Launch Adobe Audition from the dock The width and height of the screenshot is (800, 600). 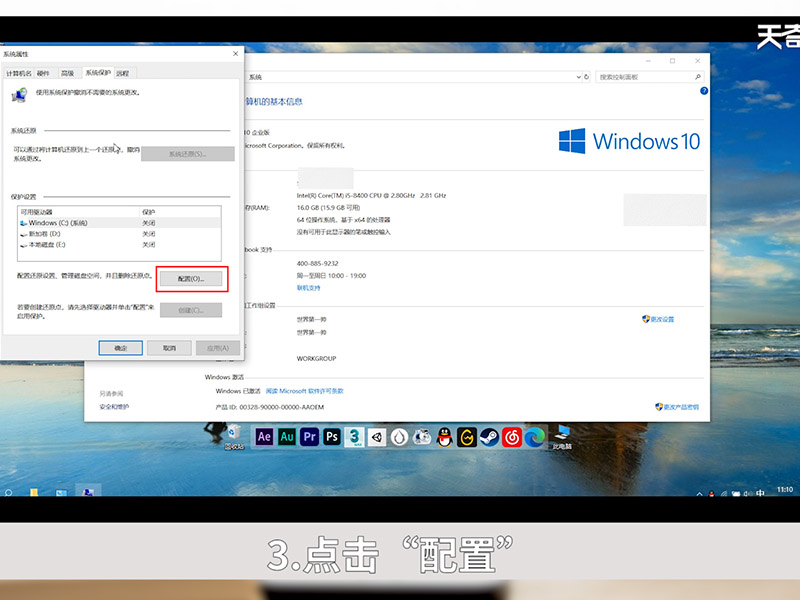[x=287, y=437]
